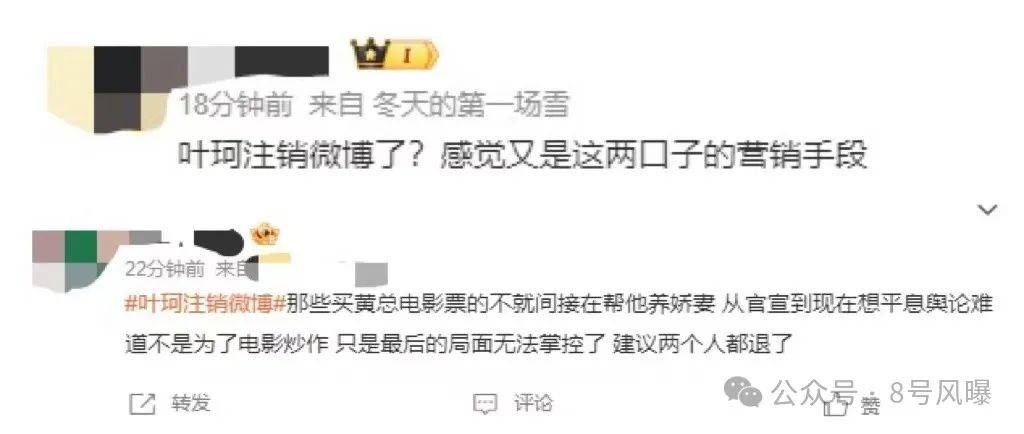Image resolution: width=1024 pixels, height=434 pixels.
Task: Click the repost arrow icon beside 转发
Action: coord(143,404)
